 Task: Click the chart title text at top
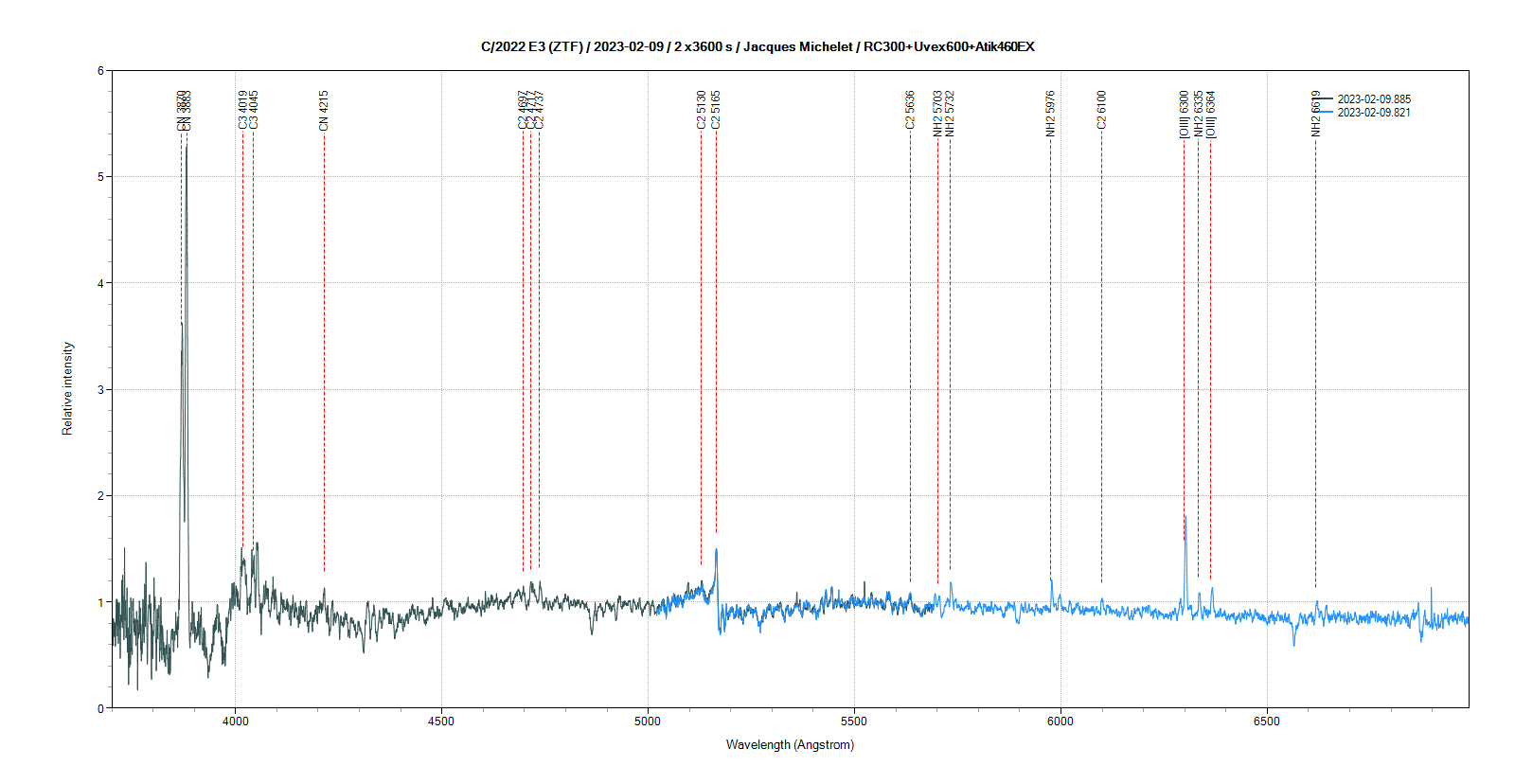(757, 46)
